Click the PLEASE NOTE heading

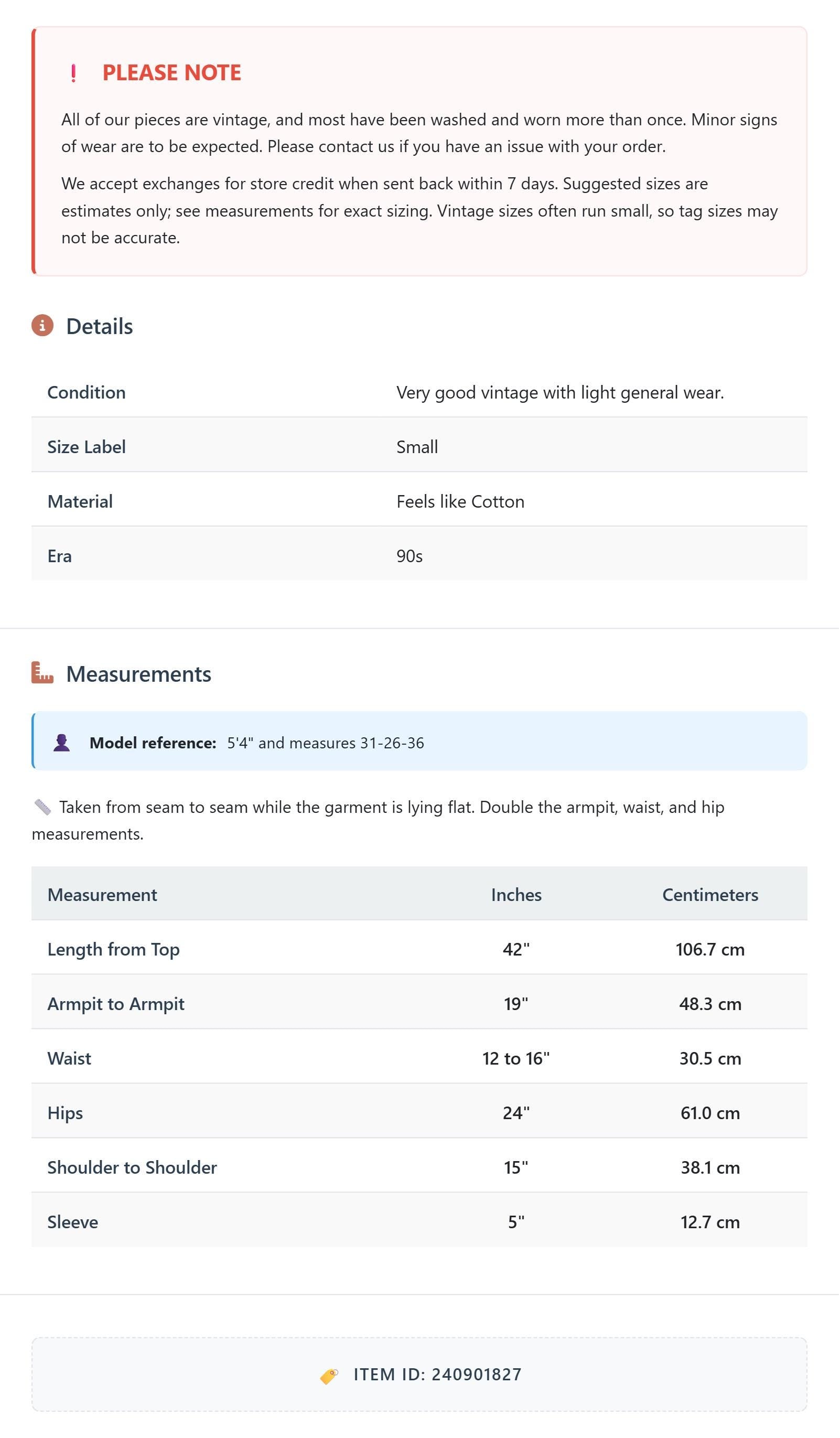pos(172,72)
